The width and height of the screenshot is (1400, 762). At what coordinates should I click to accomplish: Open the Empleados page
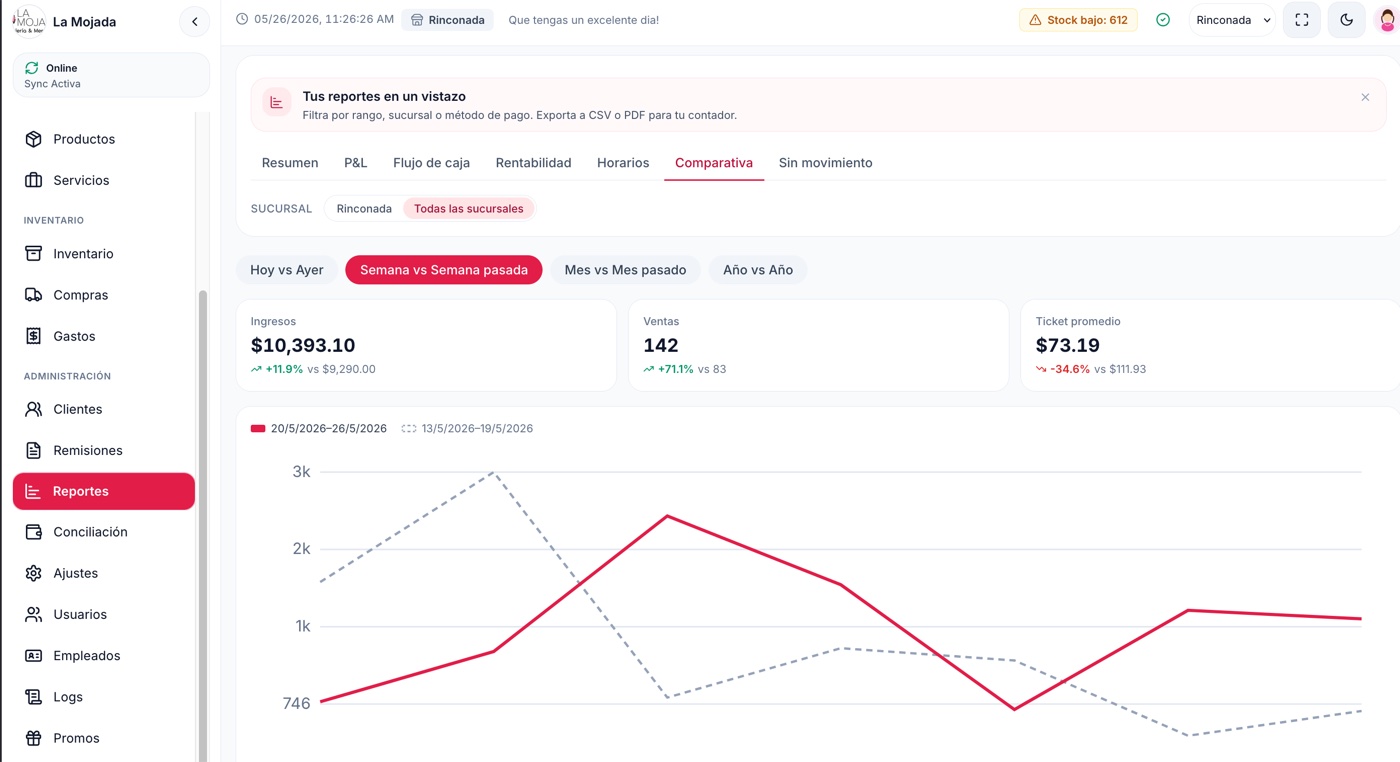104,656
